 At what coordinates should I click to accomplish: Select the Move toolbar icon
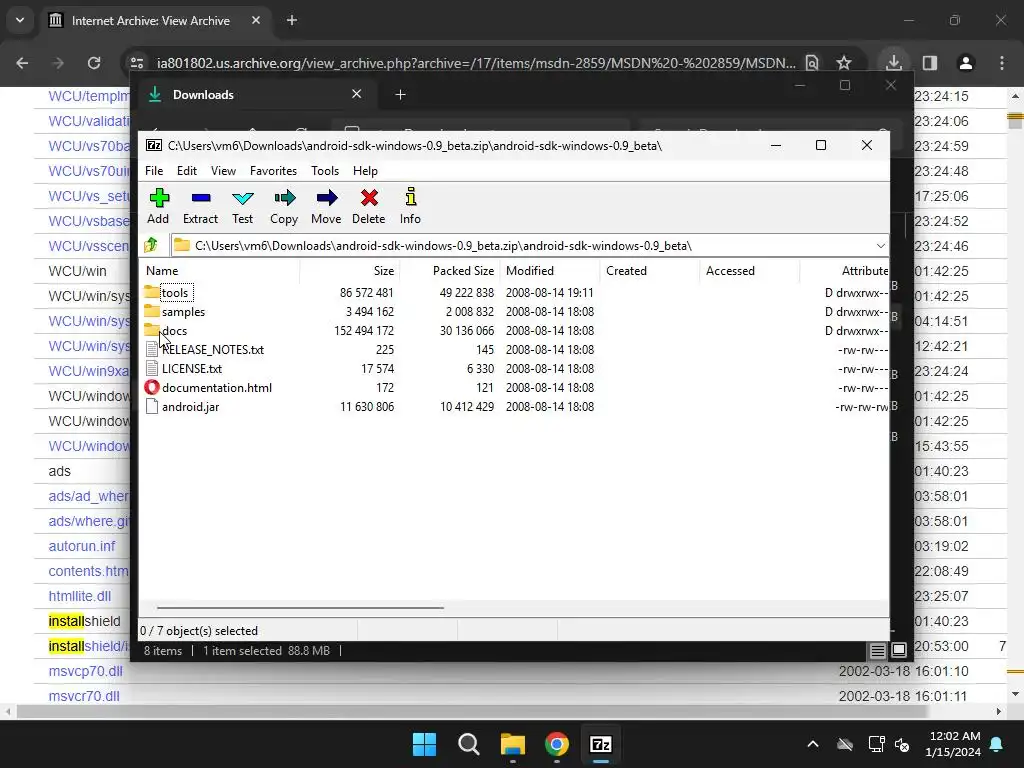[x=326, y=206]
